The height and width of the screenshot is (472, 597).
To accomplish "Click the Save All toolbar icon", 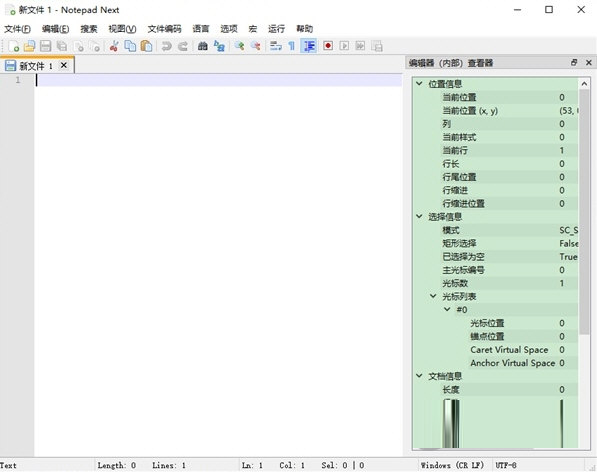I will pos(62,46).
